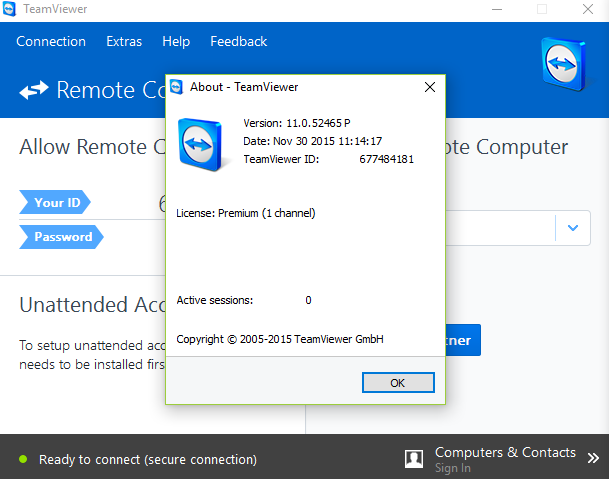Click the Computers & Contacts person icon
The image size is (609, 479).
click(x=414, y=459)
